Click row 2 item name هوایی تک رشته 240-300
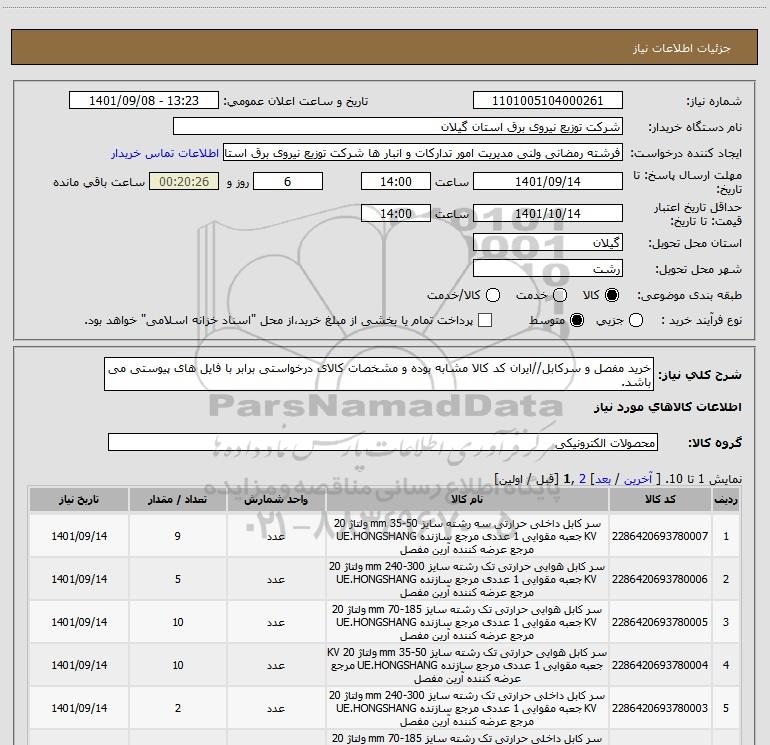770x745 pixels. point(467,579)
